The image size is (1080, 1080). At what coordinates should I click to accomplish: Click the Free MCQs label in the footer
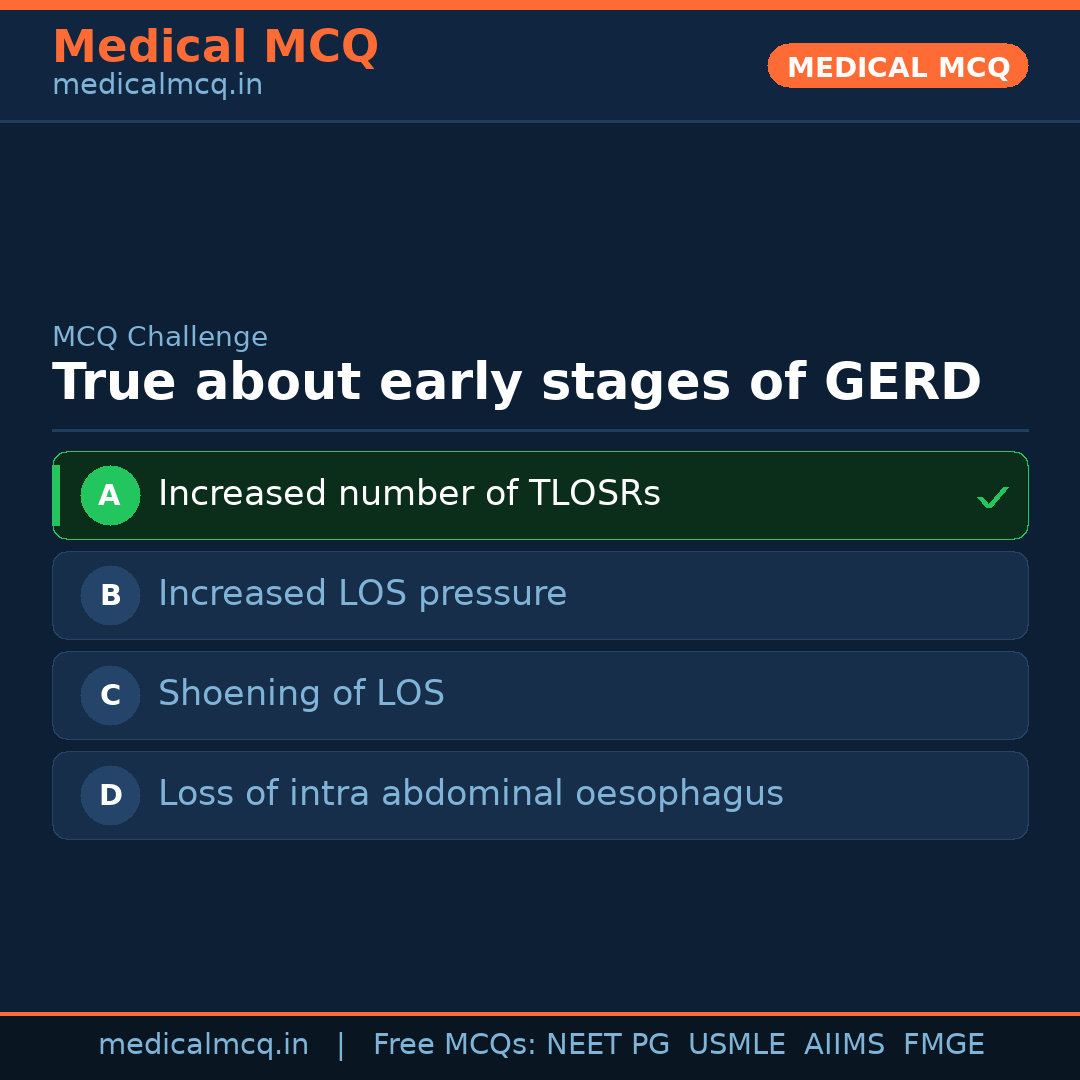point(455,1045)
